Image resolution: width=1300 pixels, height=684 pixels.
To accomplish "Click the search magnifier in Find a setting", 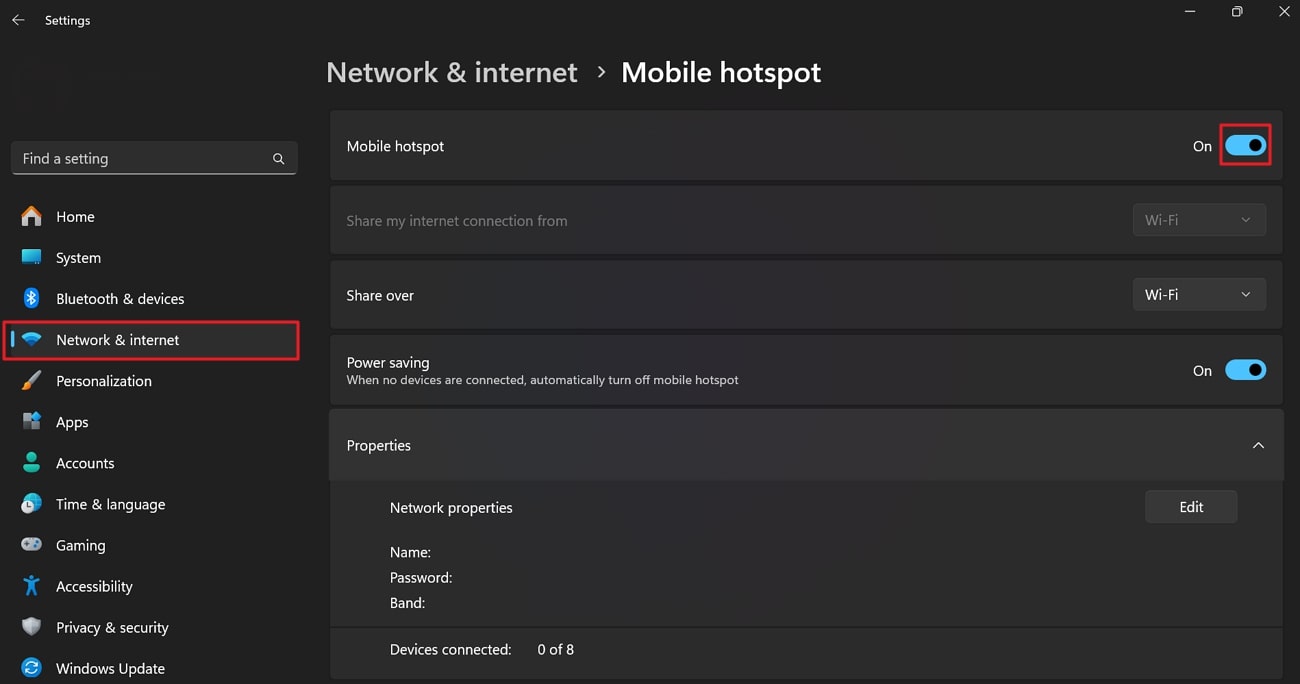I will tap(277, 158).
